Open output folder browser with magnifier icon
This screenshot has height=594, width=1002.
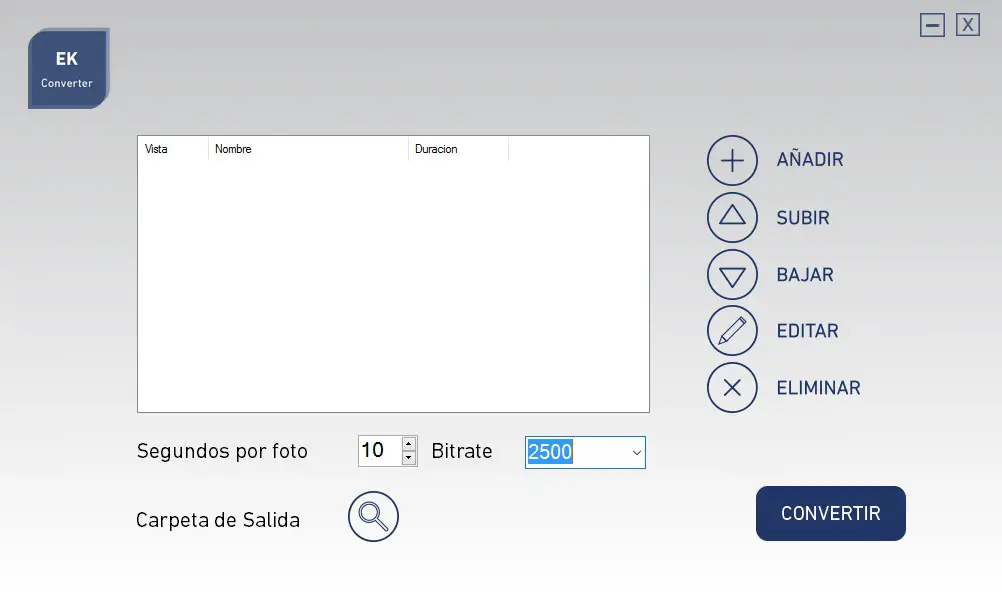(373, 516)
